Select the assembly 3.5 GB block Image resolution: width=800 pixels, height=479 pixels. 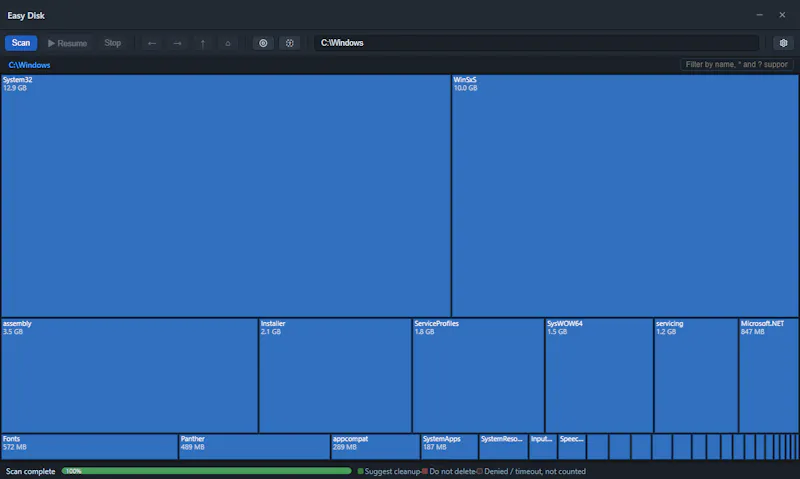[130, 375]
